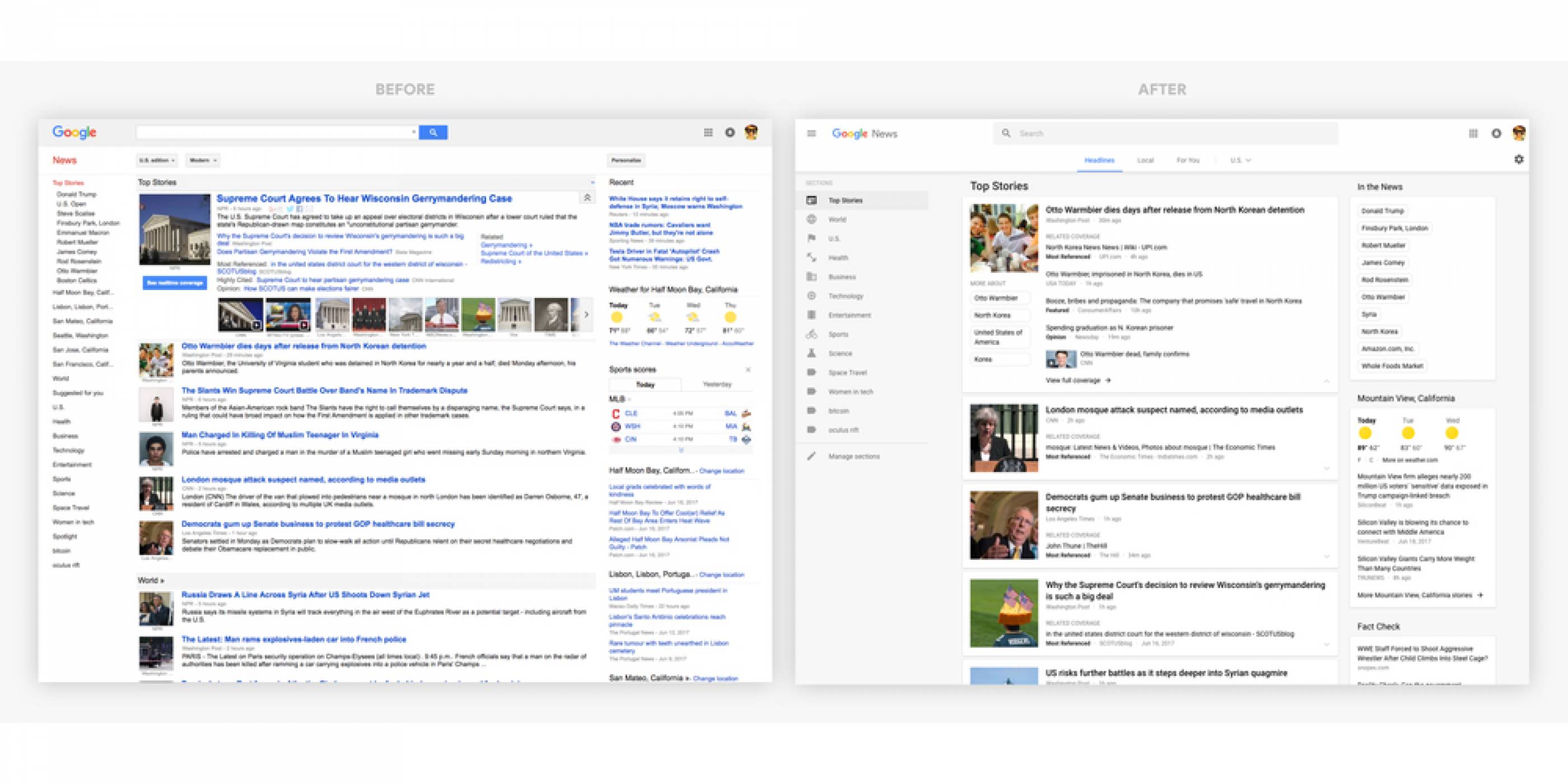This screenshot has height=784, width=1568.
Task: Expand the London mosque attack story card
Action: click(1326, 468)
